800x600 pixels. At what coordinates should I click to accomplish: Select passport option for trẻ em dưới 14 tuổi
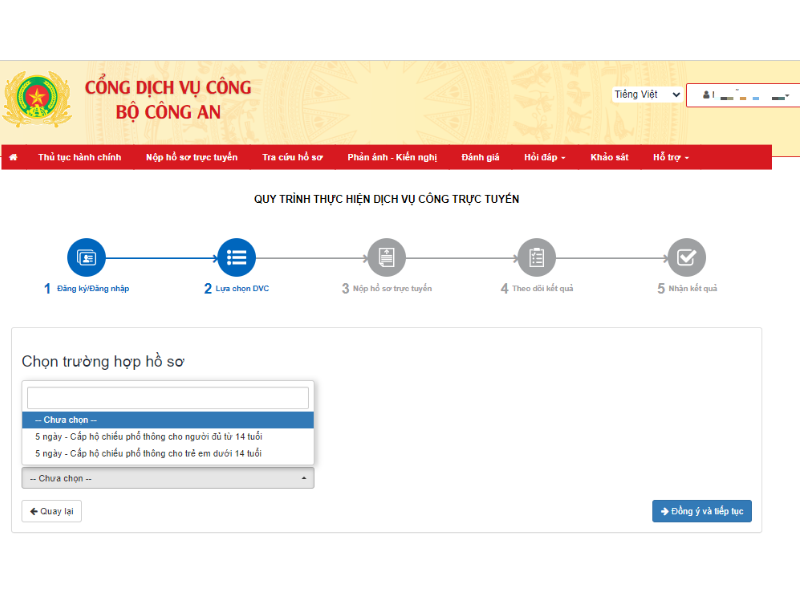(148, 454)
